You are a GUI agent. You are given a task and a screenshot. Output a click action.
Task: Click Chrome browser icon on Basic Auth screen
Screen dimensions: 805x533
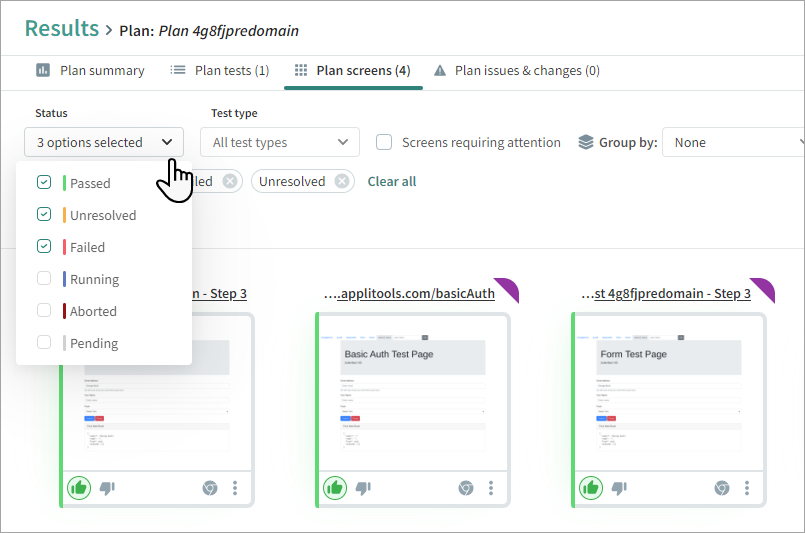pos(465,488)
